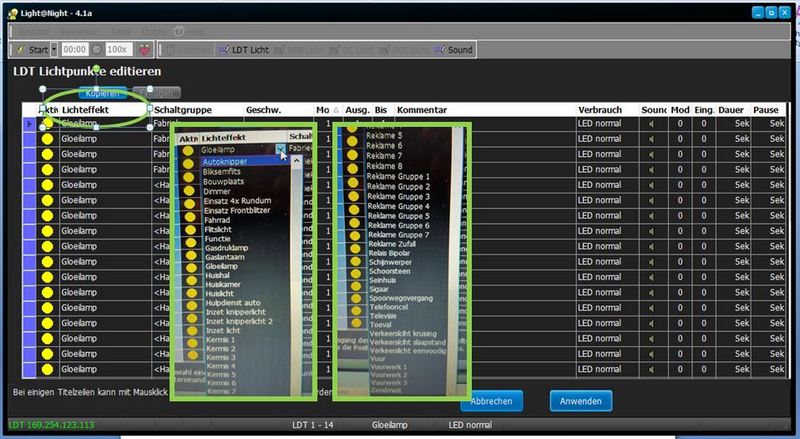
Task: Click the Geschw. column header
Action: point(279,110)
